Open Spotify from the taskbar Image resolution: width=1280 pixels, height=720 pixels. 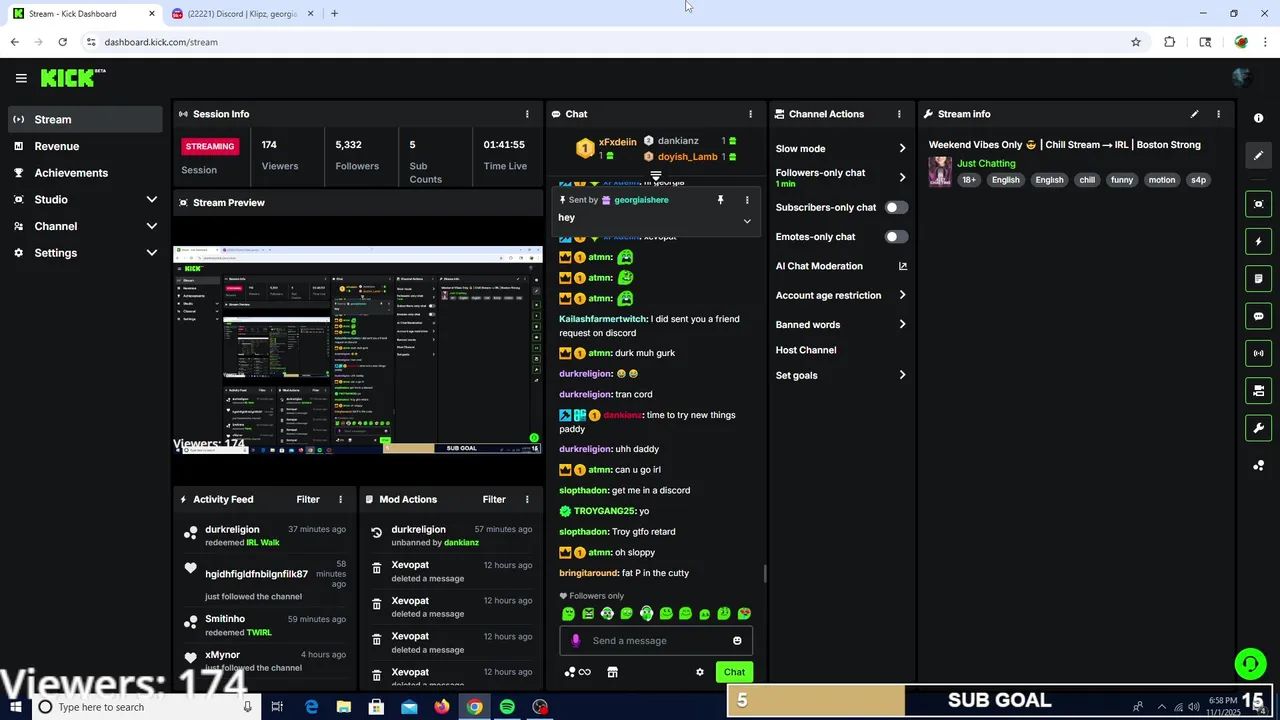click(507, 707)
